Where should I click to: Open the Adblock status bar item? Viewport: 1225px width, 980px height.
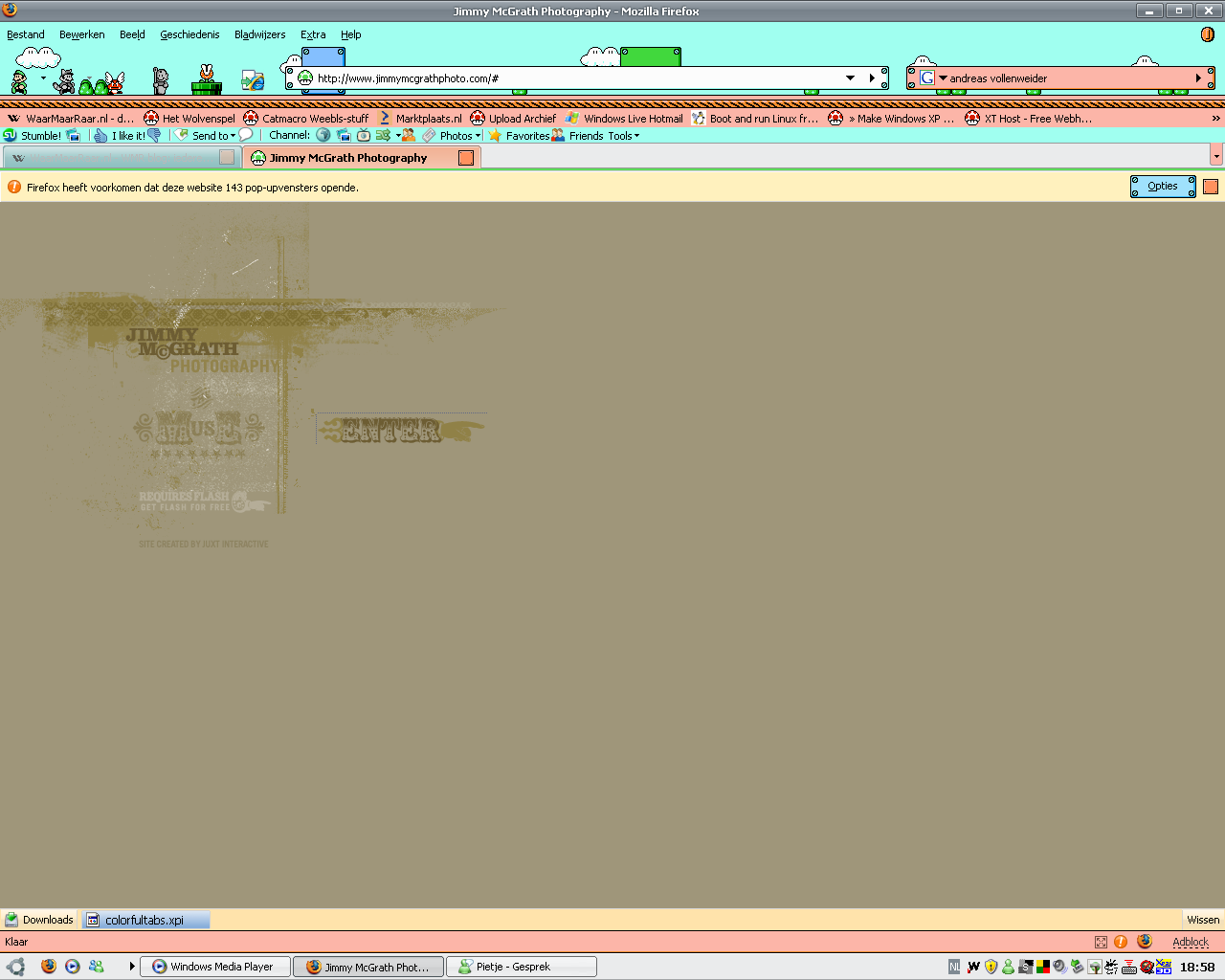1191,942
